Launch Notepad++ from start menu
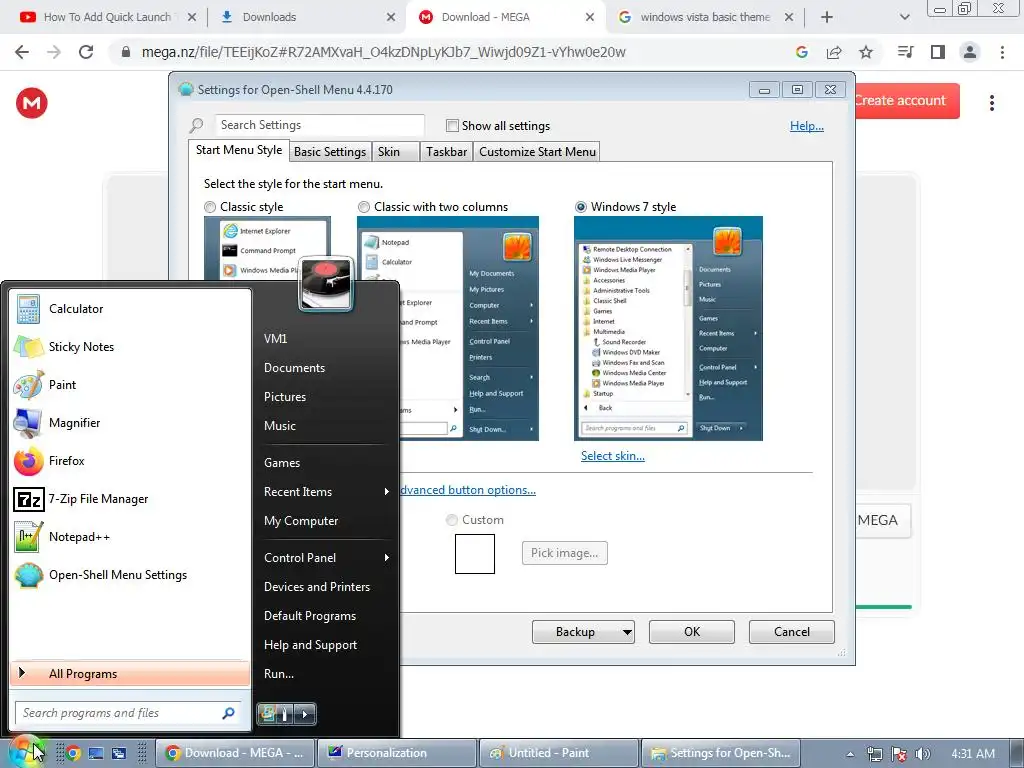Screen dimensions: 1024x768 (130, 537)
